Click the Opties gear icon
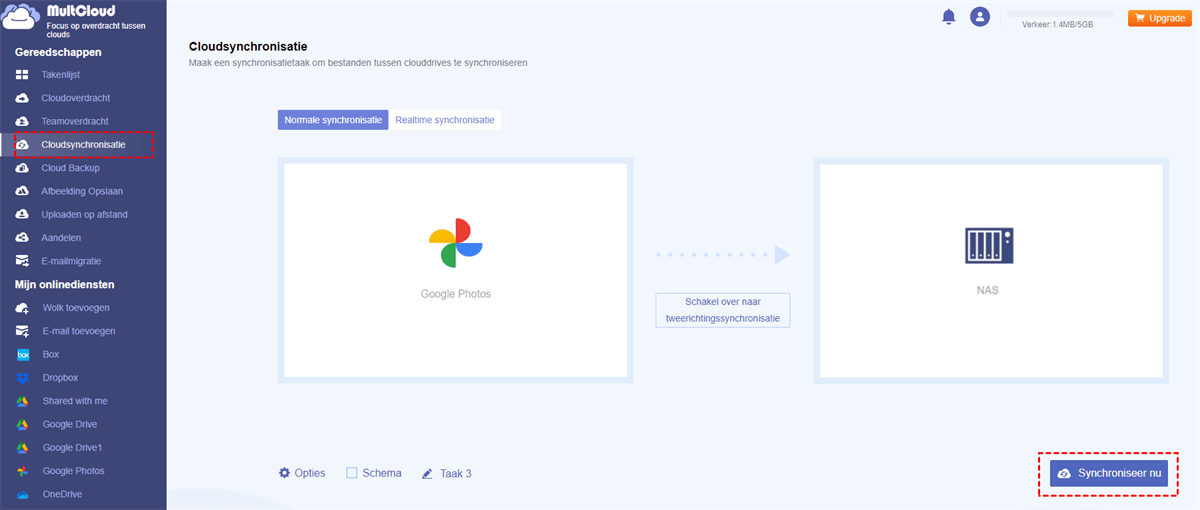 [x=284, y=473]
